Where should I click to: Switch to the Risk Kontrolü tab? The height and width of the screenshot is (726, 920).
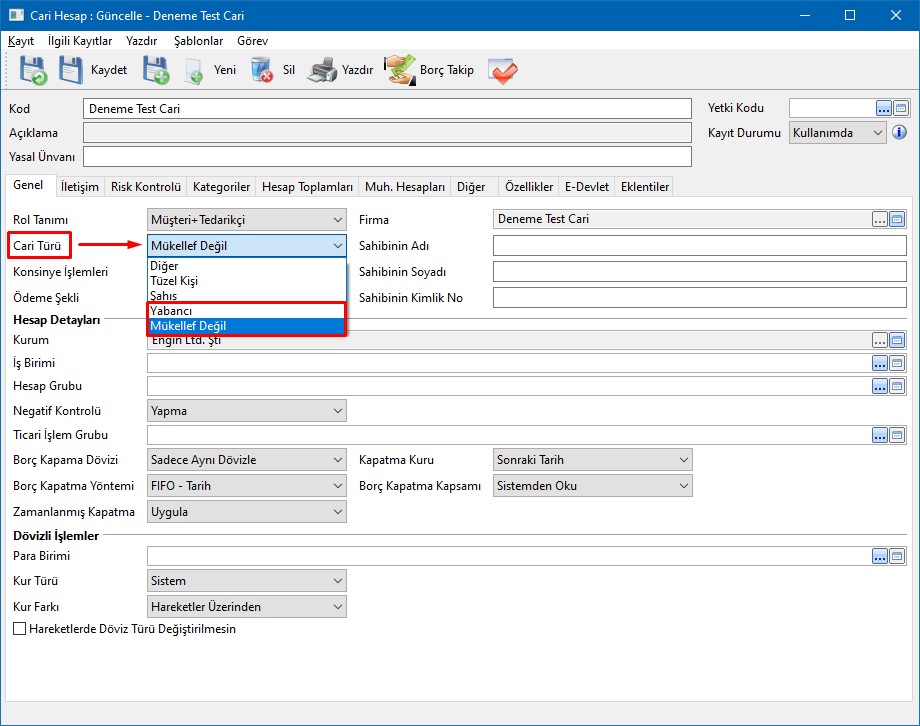(x=146, y=187)
